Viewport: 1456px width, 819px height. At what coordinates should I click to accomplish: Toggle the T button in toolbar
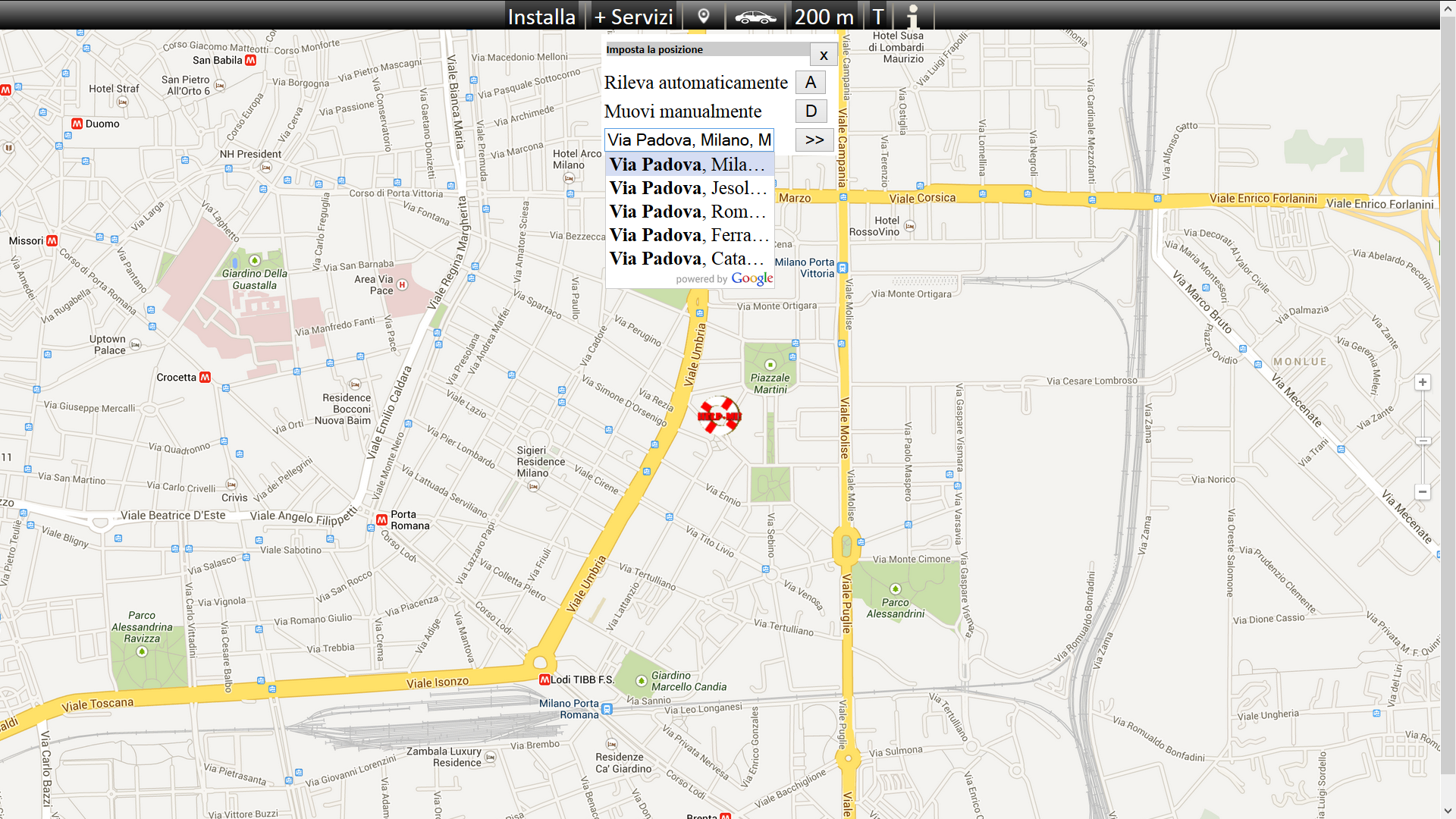(877, 16)
